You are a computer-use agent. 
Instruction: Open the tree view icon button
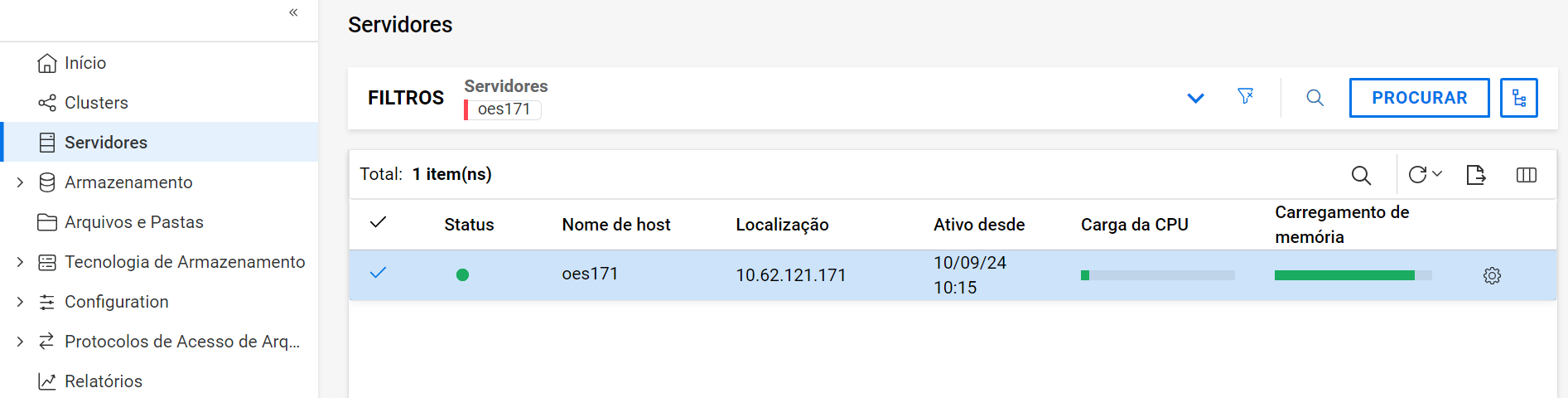click(1518, 98)
